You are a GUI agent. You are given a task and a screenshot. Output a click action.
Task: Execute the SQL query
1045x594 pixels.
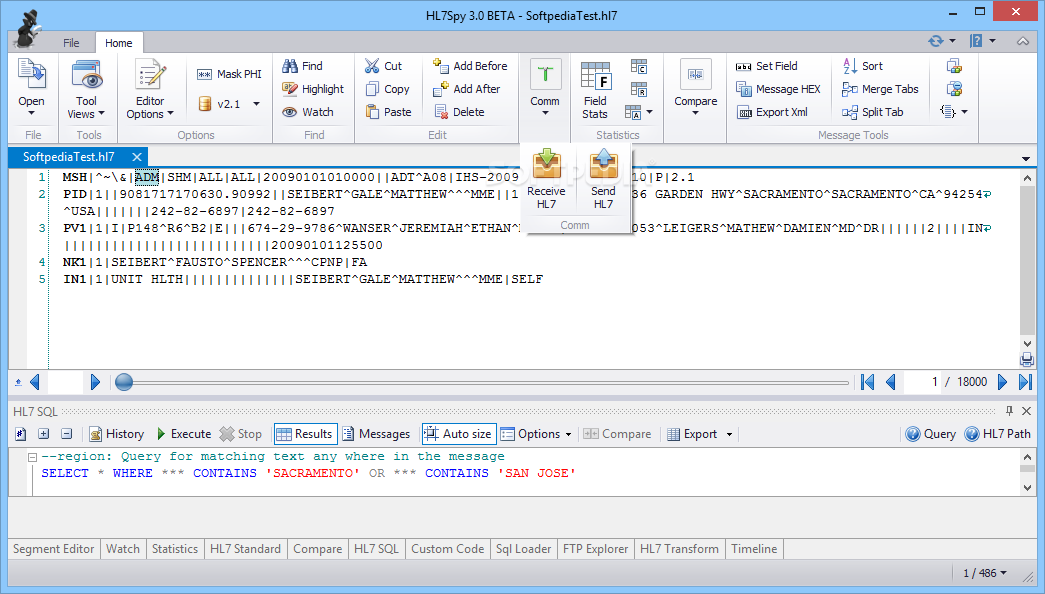(184, 434)
